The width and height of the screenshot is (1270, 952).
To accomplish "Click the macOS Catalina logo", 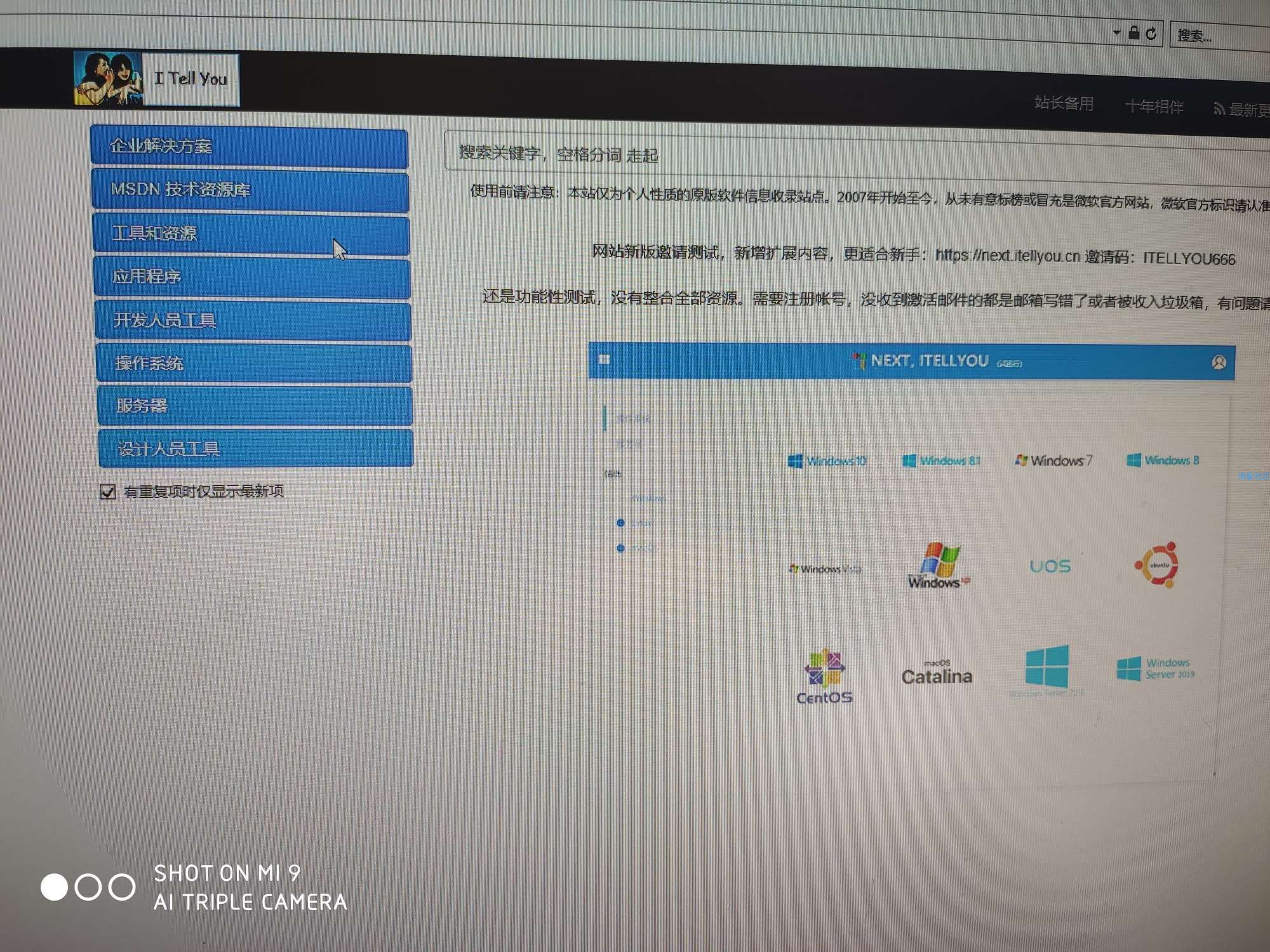I will tap(937, 673).
